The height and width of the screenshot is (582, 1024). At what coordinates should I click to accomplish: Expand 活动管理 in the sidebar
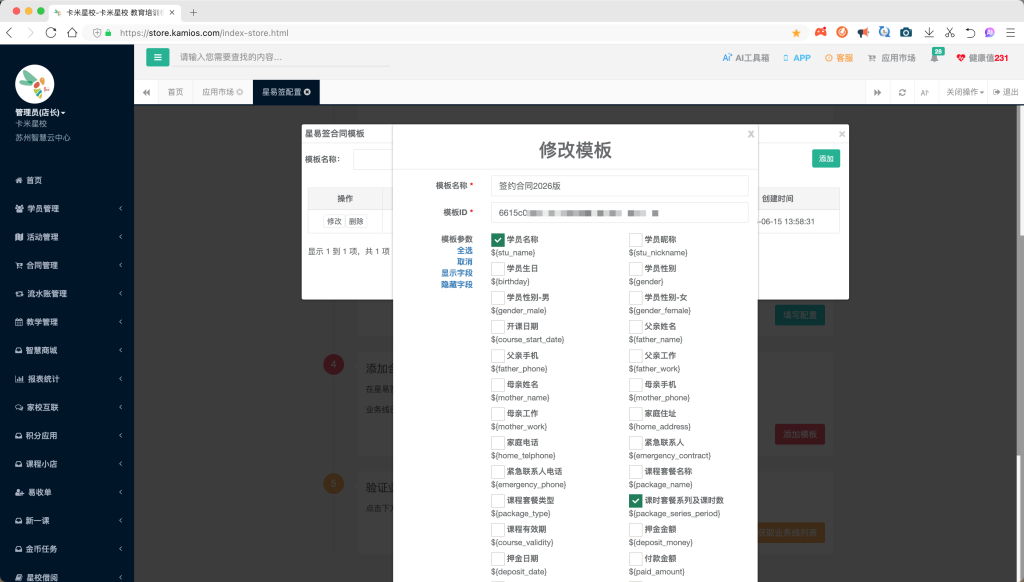pos(67,237)
